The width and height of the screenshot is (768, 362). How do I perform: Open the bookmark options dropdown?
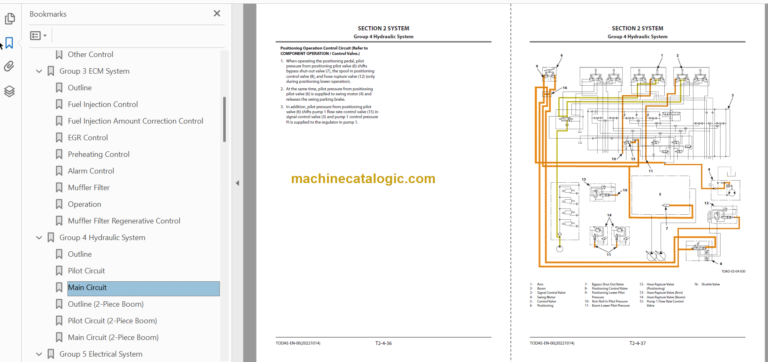pos(38,35)
